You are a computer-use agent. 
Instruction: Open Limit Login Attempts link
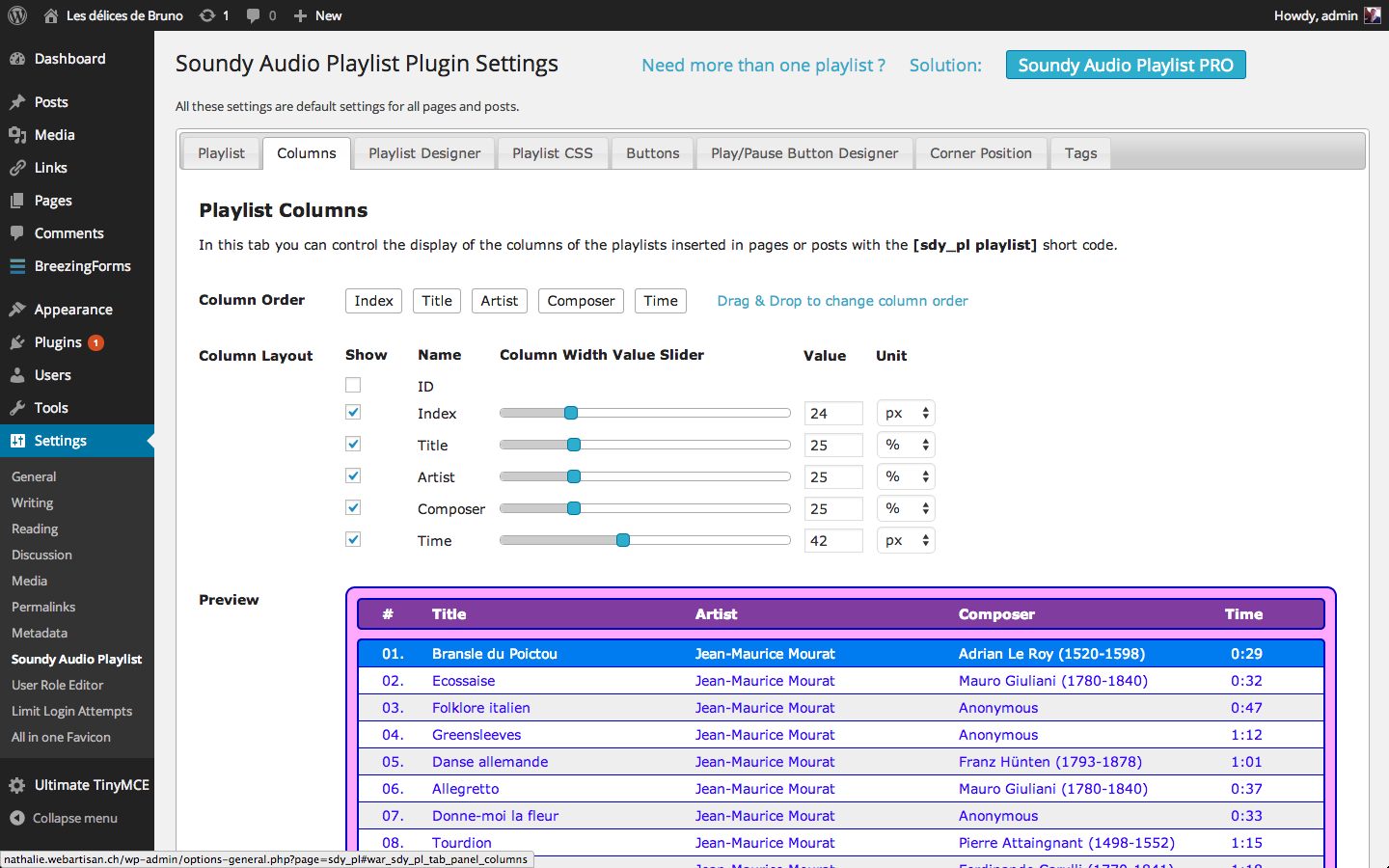tap(71, 711)
